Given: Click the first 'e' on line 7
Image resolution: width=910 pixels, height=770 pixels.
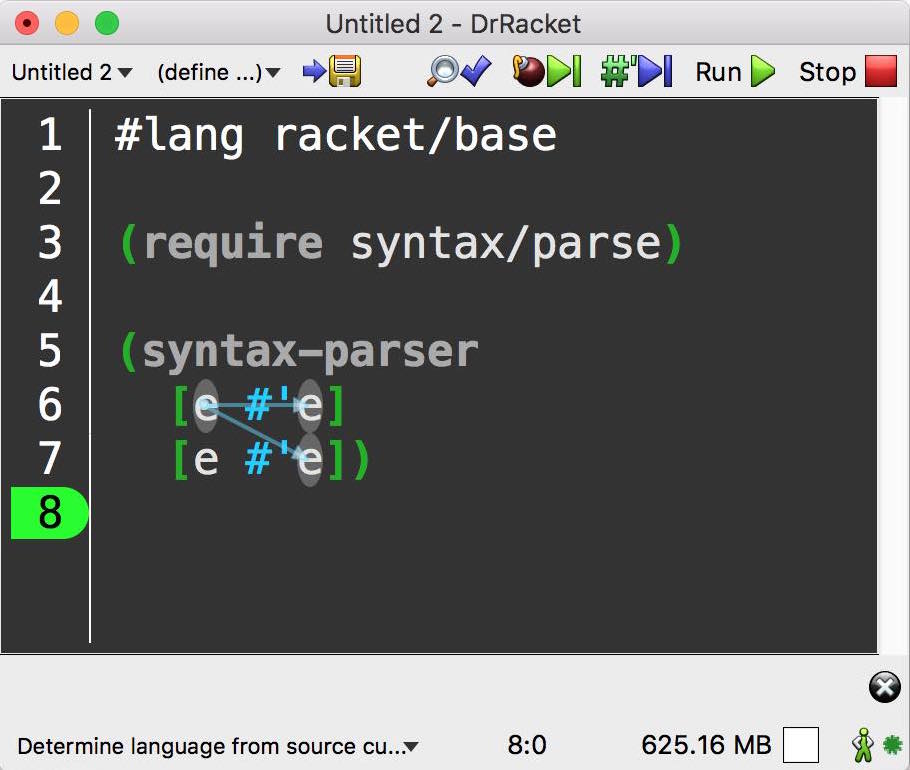Looking at the screenshot, I should point(205,460).
